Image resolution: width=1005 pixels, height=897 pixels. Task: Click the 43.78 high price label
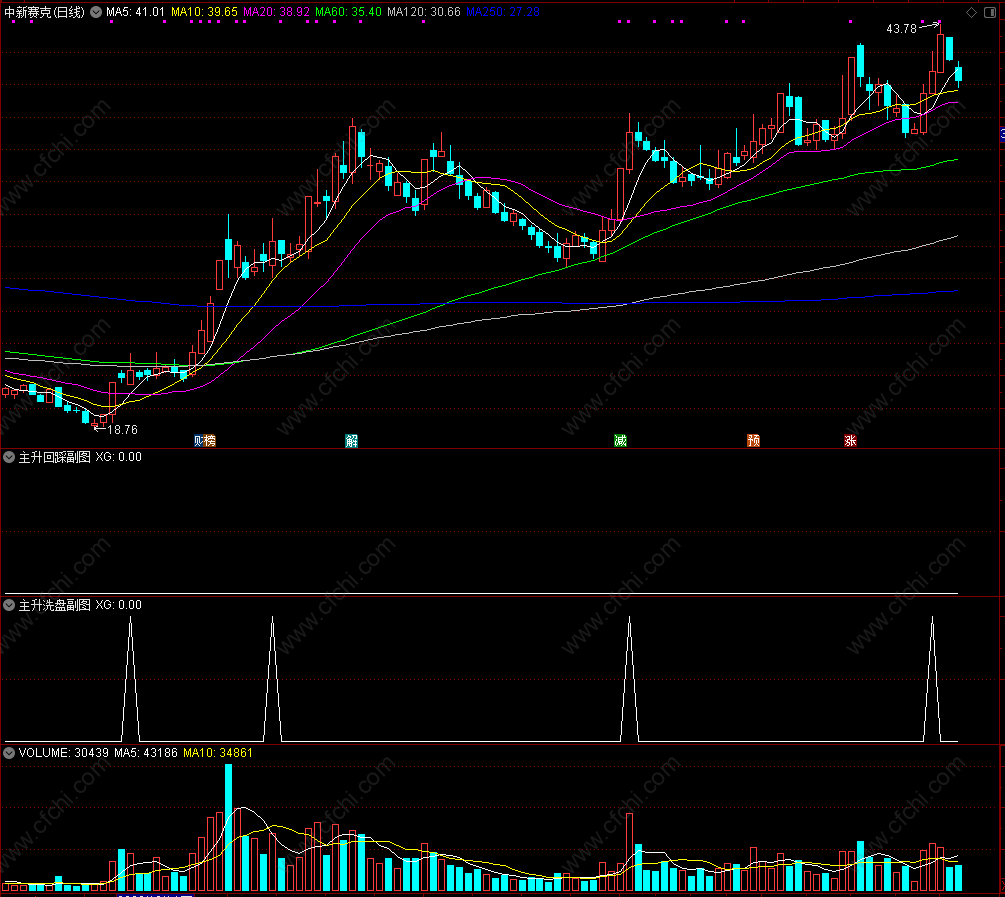pyautogui.click(x=901, y=29)
